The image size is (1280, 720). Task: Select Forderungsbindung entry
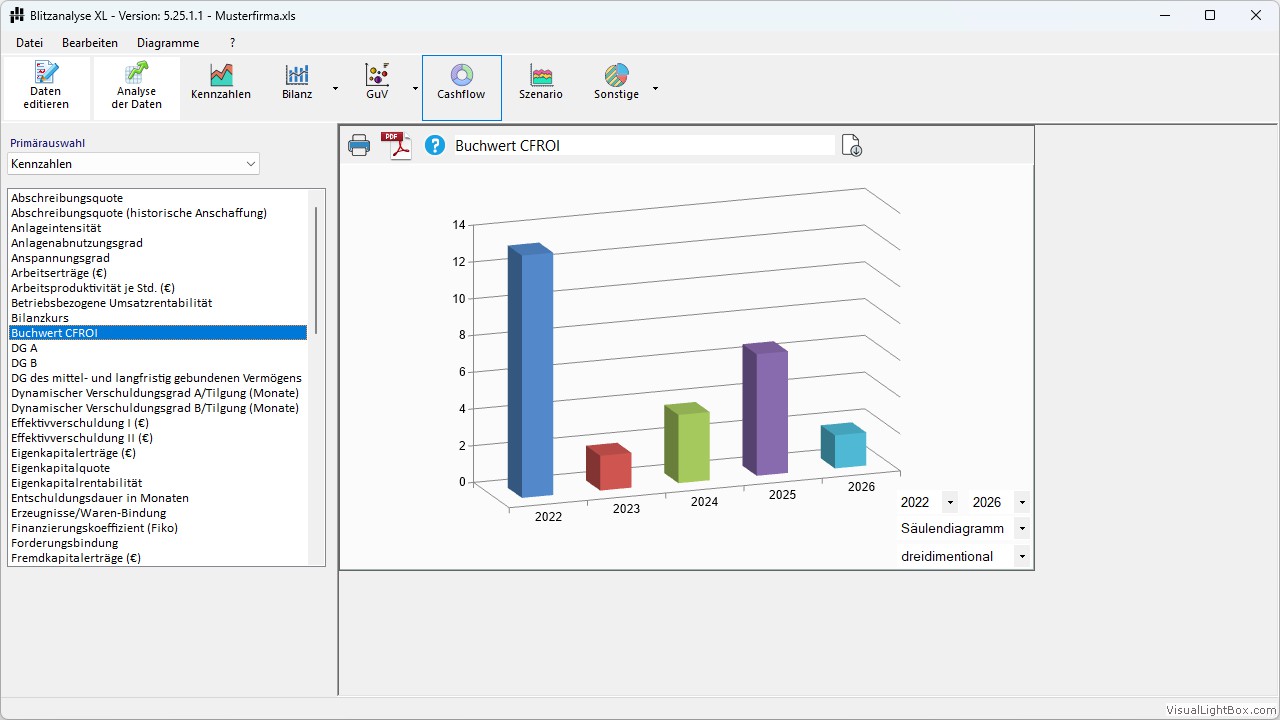pos(158,543)
